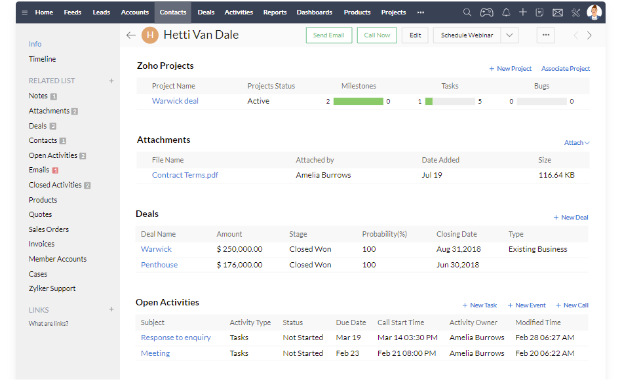Open the record more-options ellipsis button
The width and height of the screenshot is (620, 380).
tap(546, 35)
